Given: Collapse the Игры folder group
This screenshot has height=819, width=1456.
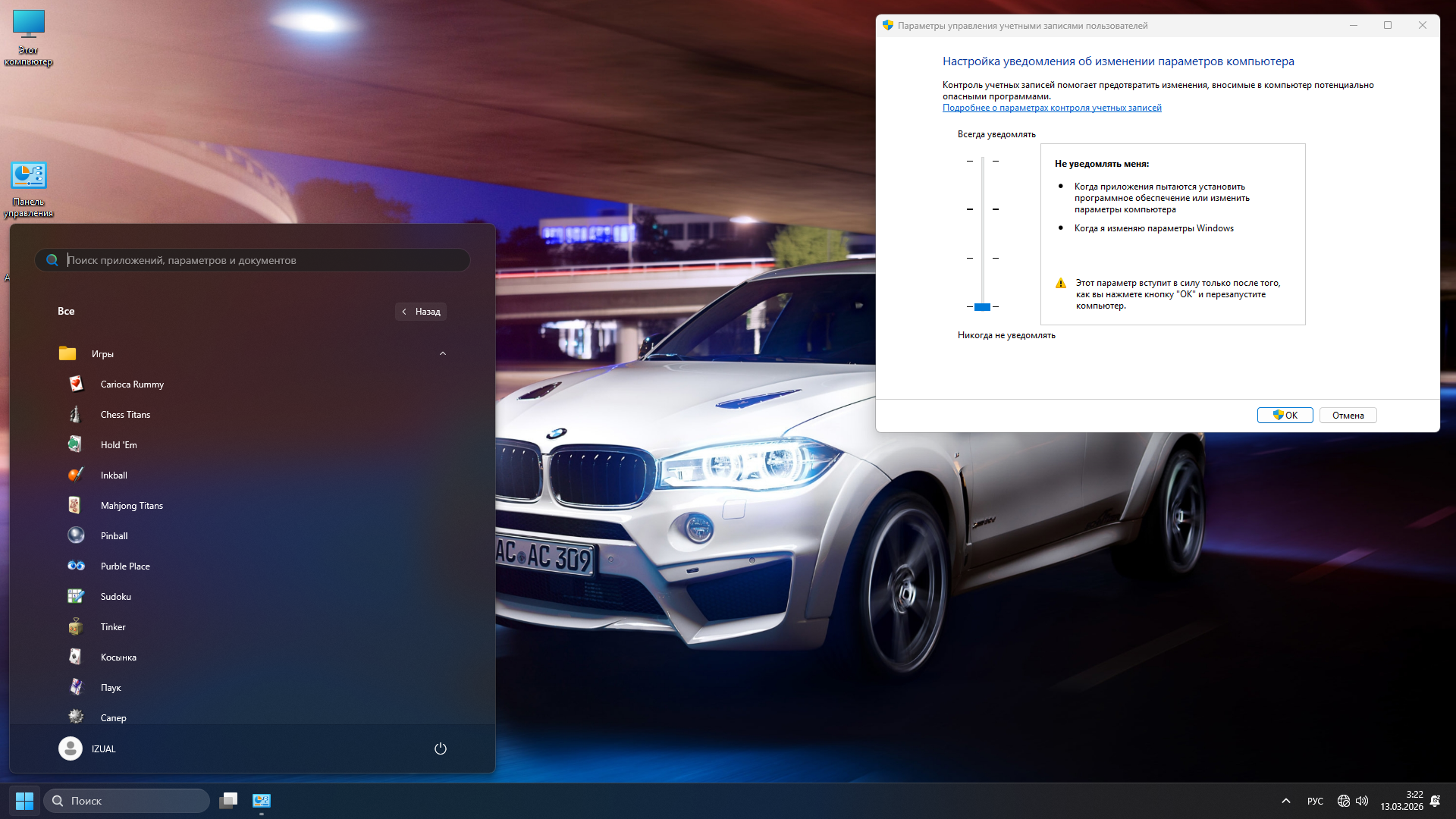Looking at the screenshot, I should pyautogui.click(x=443, y=354).
